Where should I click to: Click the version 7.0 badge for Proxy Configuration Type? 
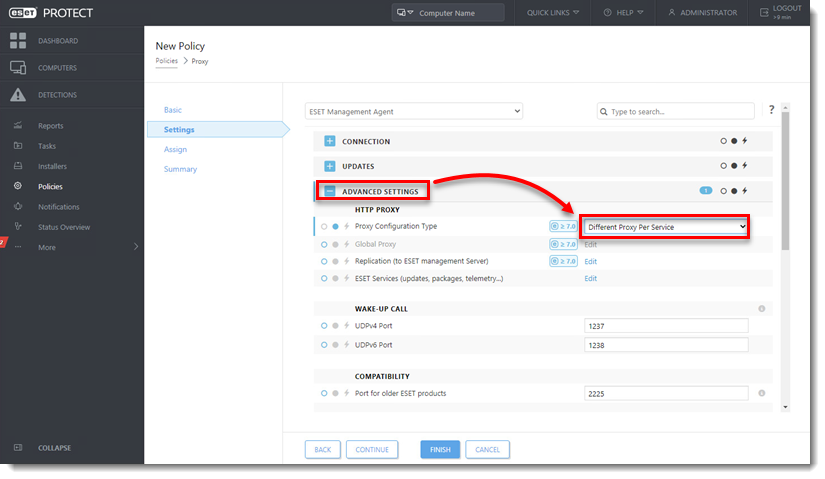coord(564,226)
